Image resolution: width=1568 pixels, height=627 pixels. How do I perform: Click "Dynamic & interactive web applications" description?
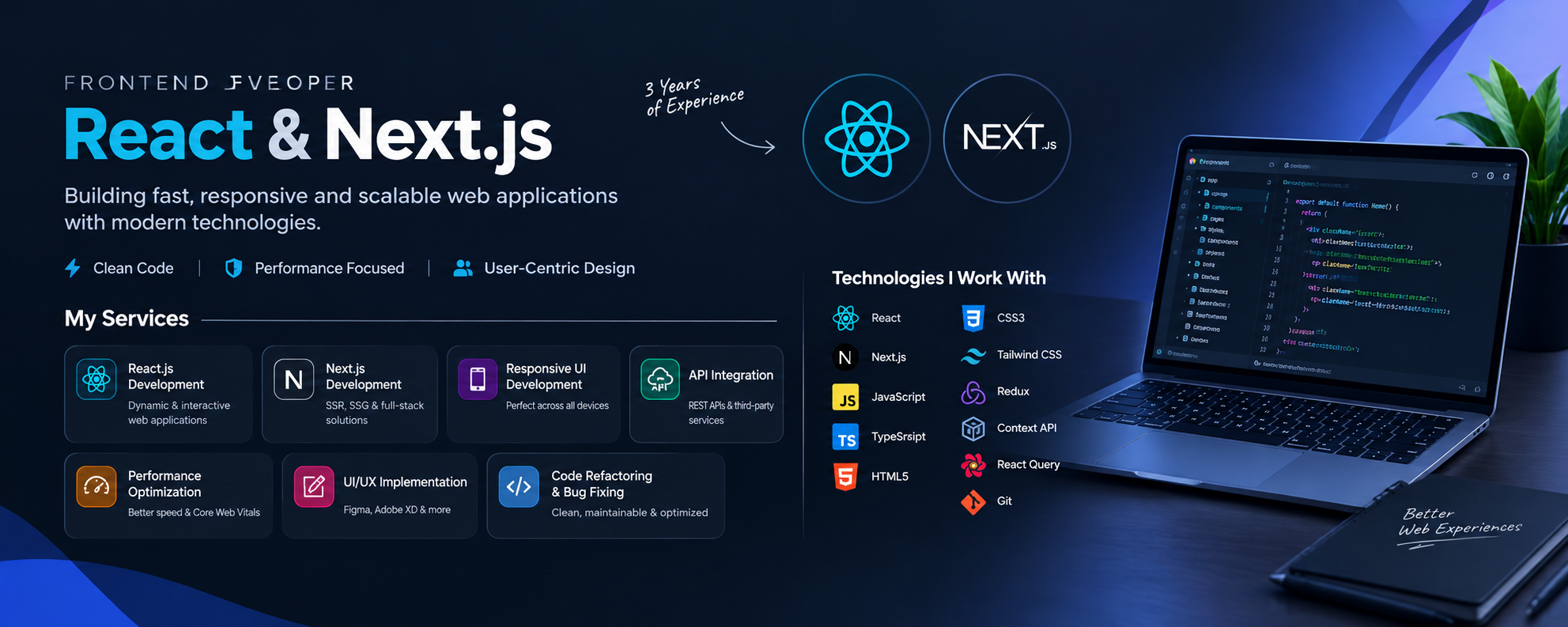pos(179,413)
